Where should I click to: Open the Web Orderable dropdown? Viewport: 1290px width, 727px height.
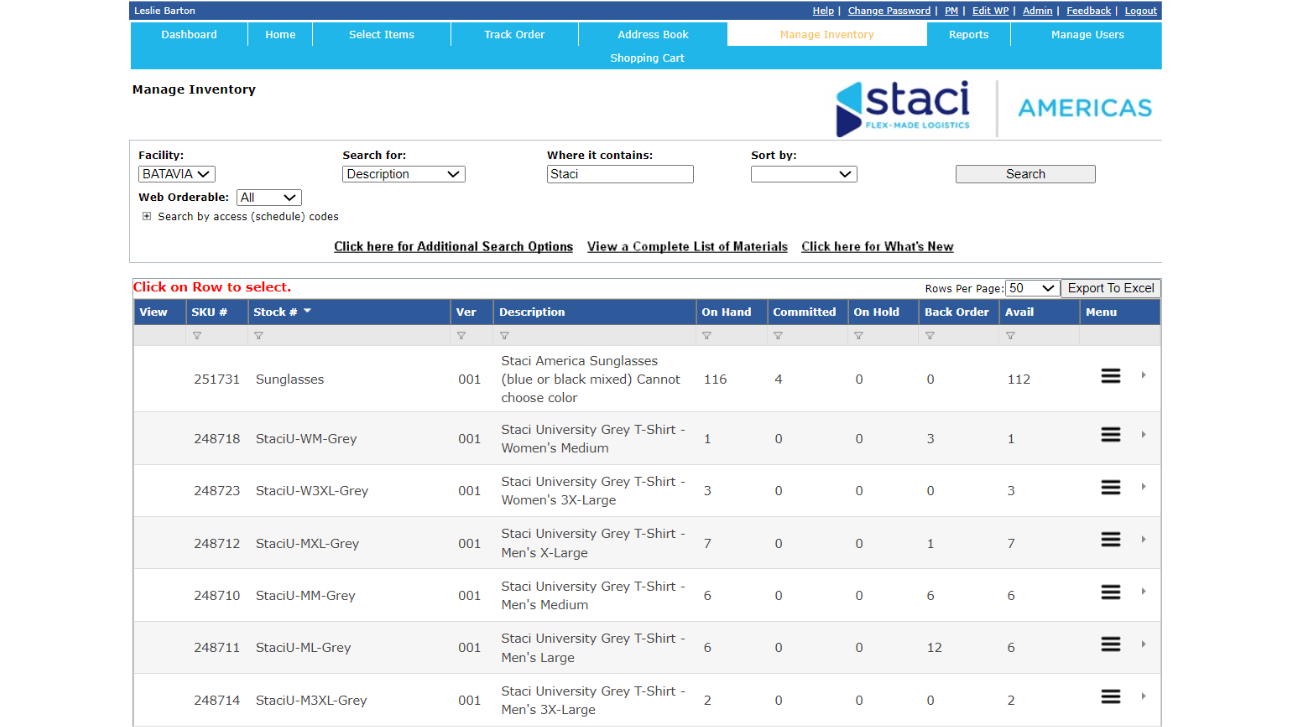pyautogui.click(x=269, y=198)
